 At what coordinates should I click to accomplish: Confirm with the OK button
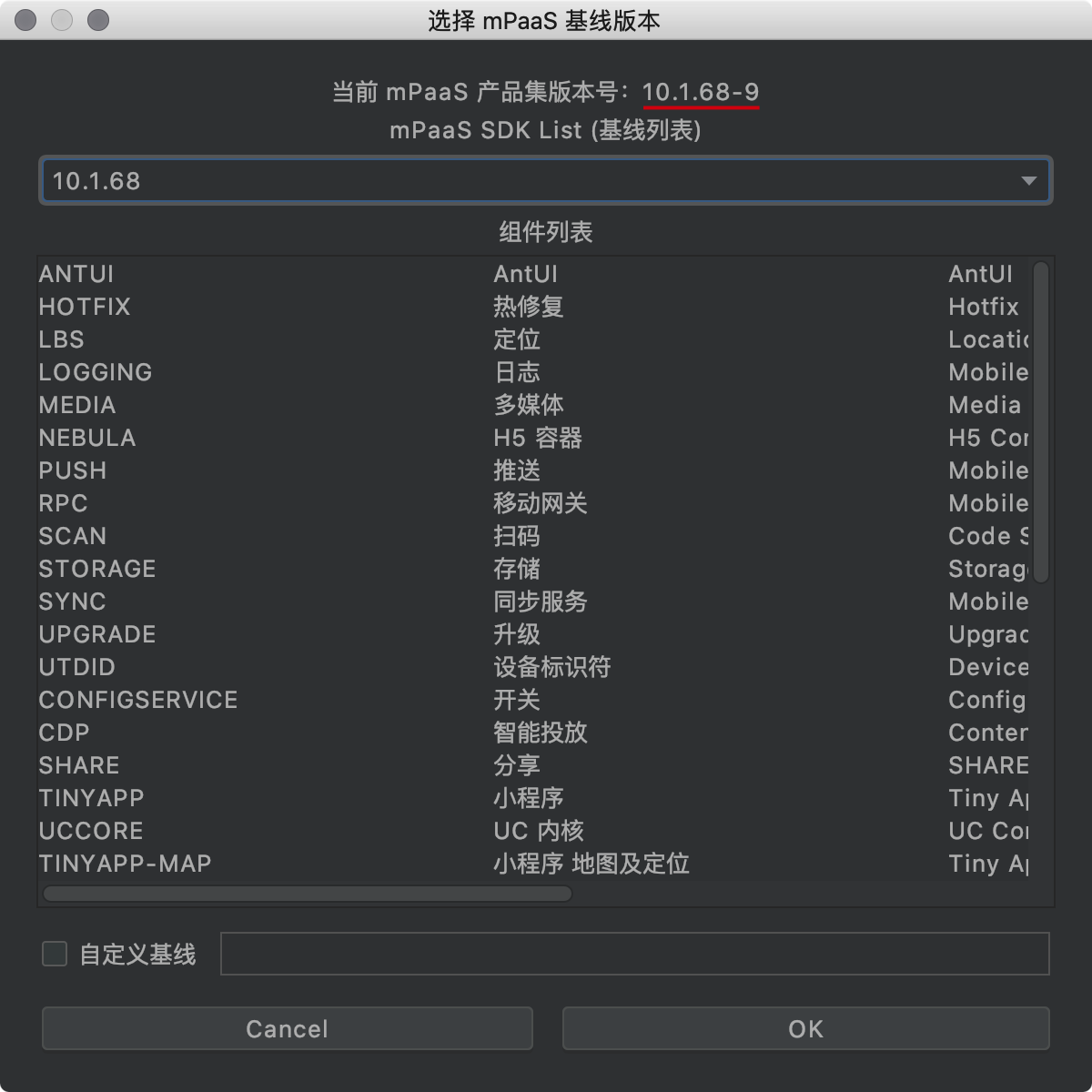click(805, 1028)
